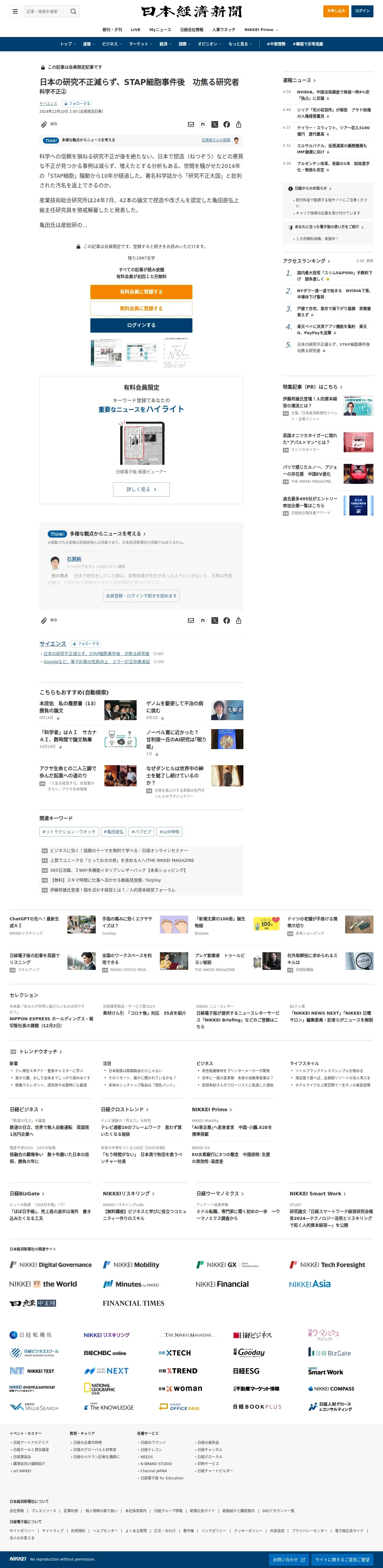Image resolution: width=383 pixels, height=1568 pixels.
Task: Open FINANCIAL TIMES logo
Action: 133,1303
